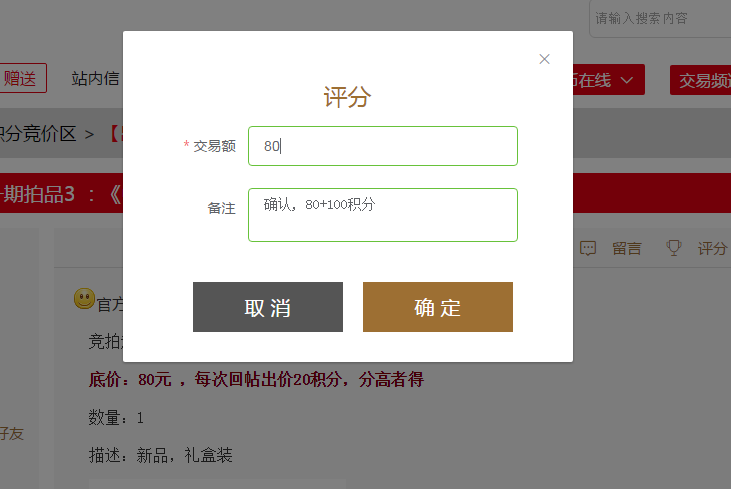Screen dimensions: 731x489
Task: Click the 交易频 red button
Action: click(x=700, y=80)
